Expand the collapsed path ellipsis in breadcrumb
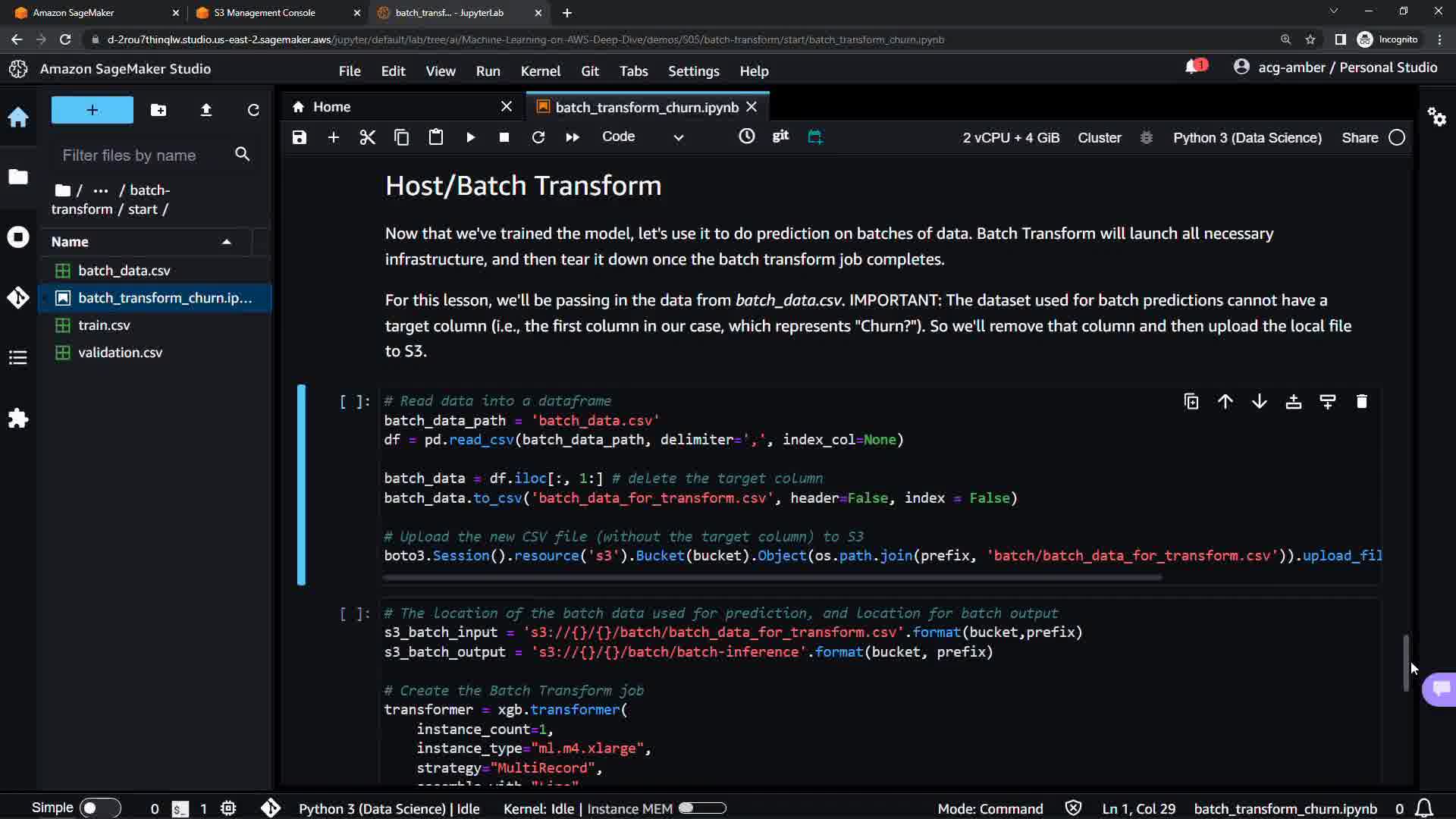This screenshot has height=819, width=1456. pos(101,190)
